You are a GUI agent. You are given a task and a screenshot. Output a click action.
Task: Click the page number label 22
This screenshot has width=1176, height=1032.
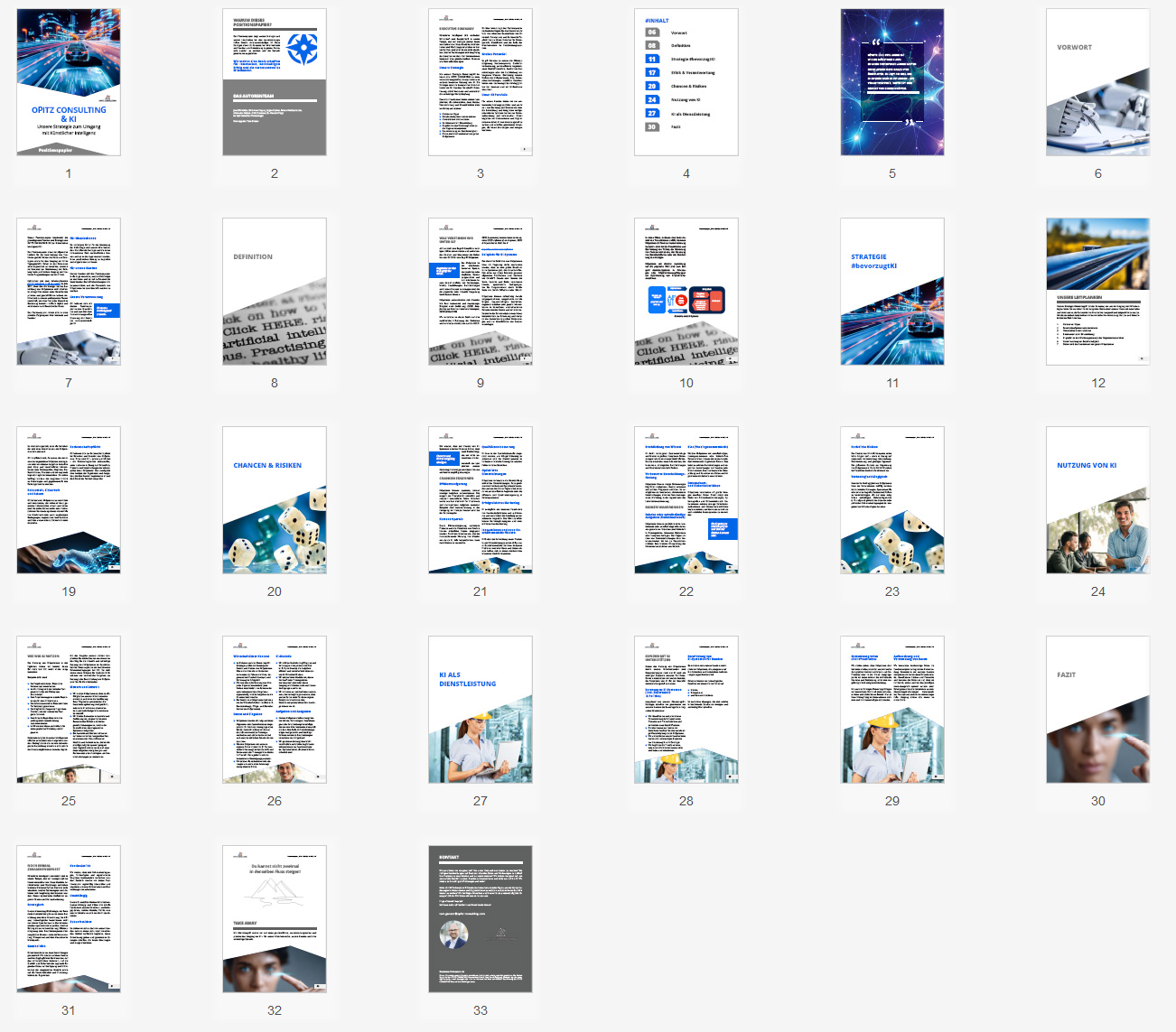click(686, 591)
